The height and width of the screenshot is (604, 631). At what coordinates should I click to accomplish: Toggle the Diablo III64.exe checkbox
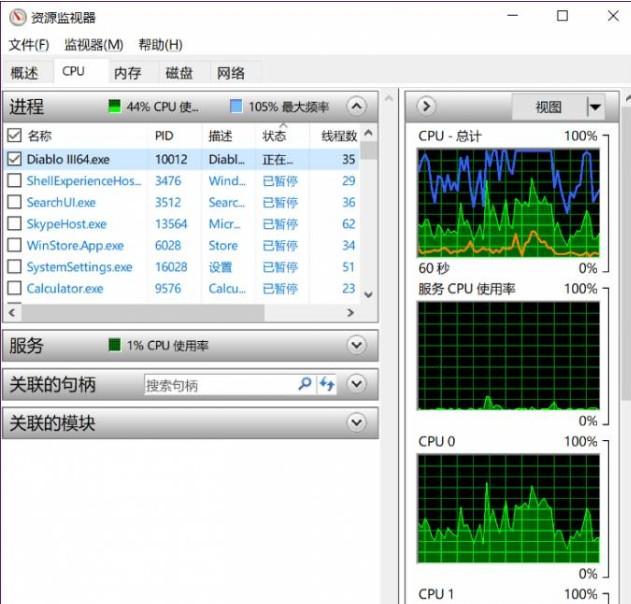click(14, 159)
